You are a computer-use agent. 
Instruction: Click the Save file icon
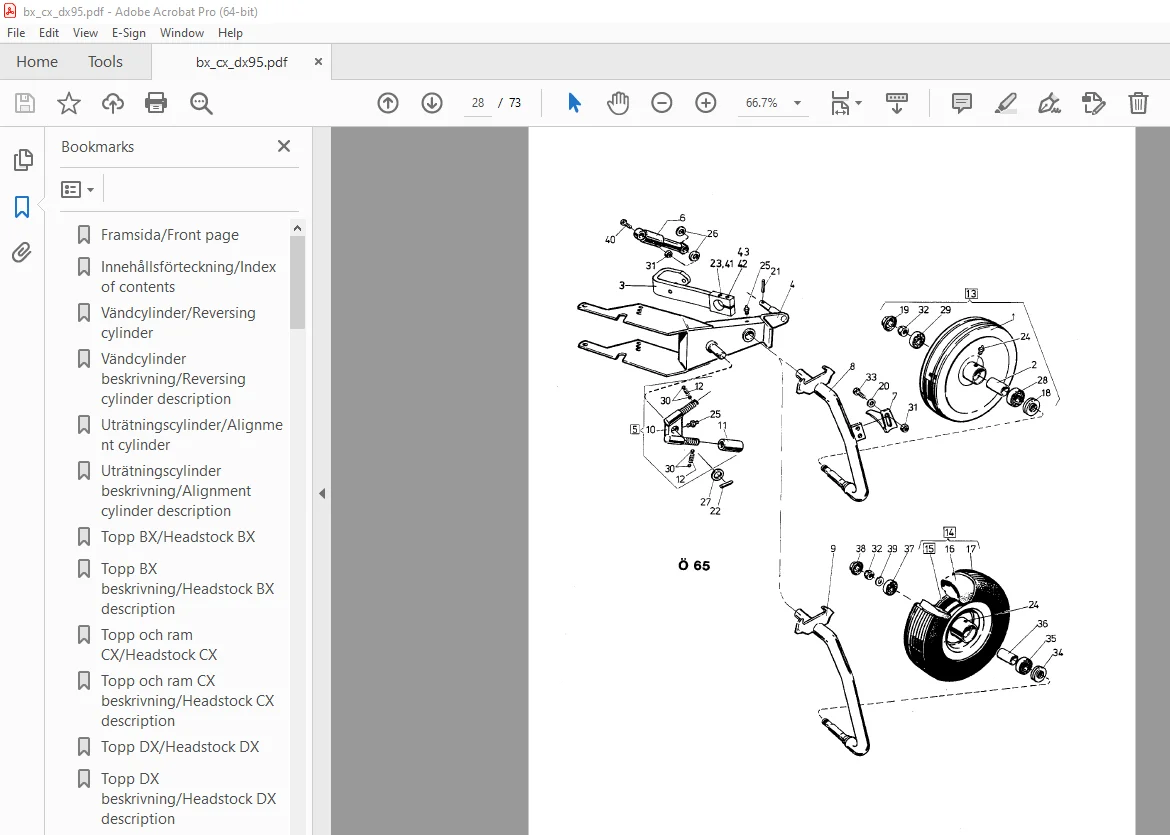pos(25,103)
